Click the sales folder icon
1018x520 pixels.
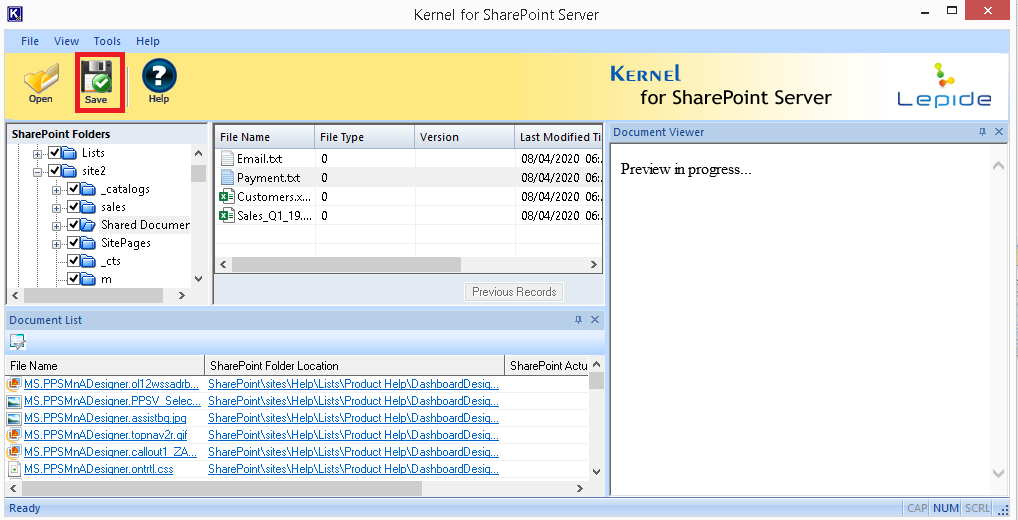(89, 207)
